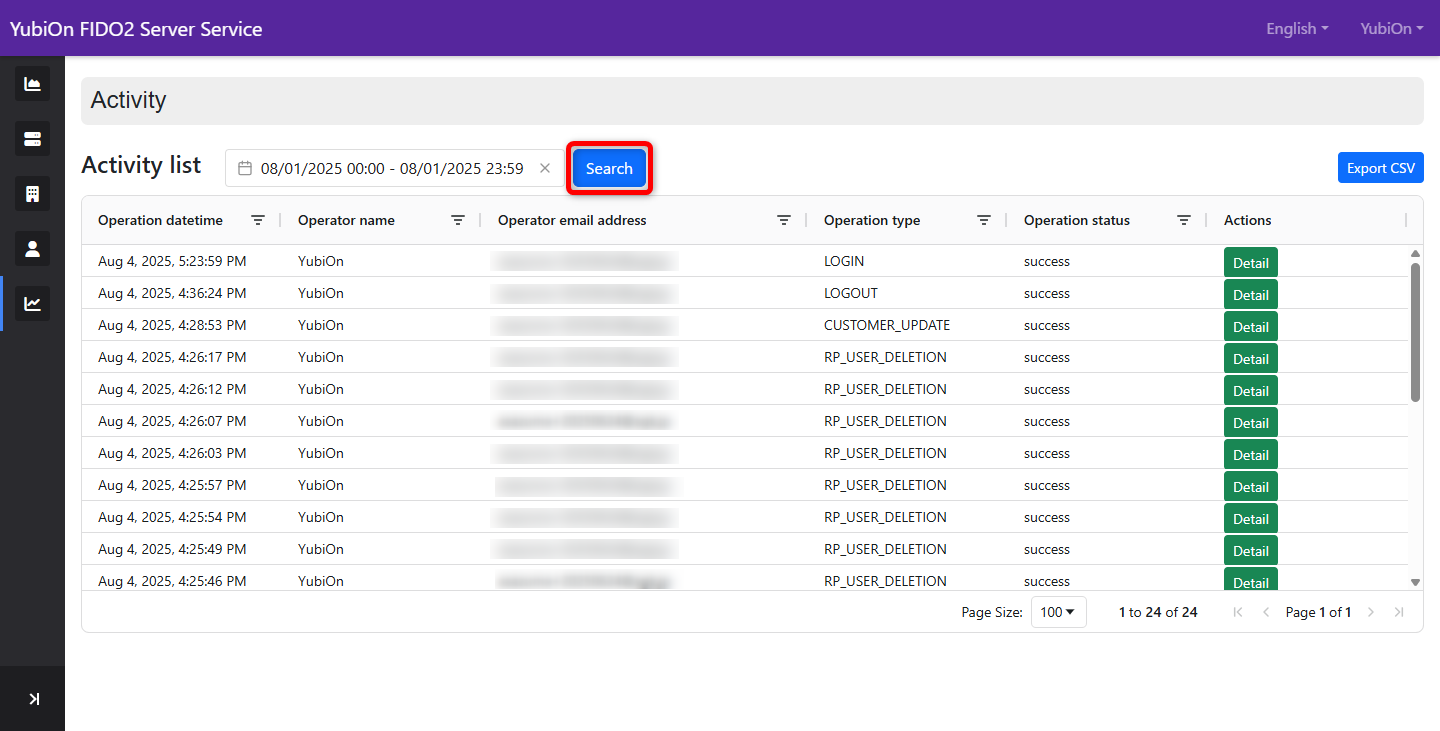
Task: Select the Aug 4, 2025, 4:28:53 PM cell
Action: pos(172,325)
